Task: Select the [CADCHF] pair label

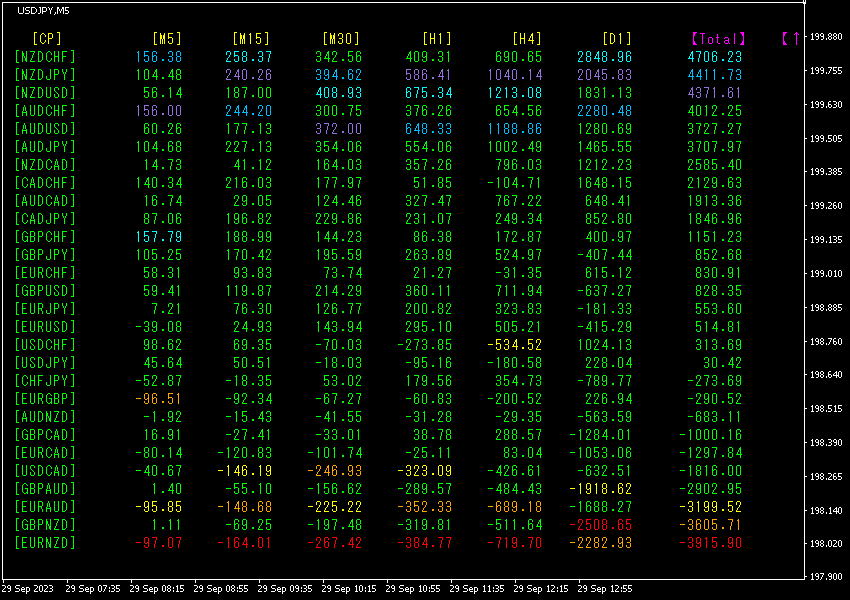Action: [45, 183]
